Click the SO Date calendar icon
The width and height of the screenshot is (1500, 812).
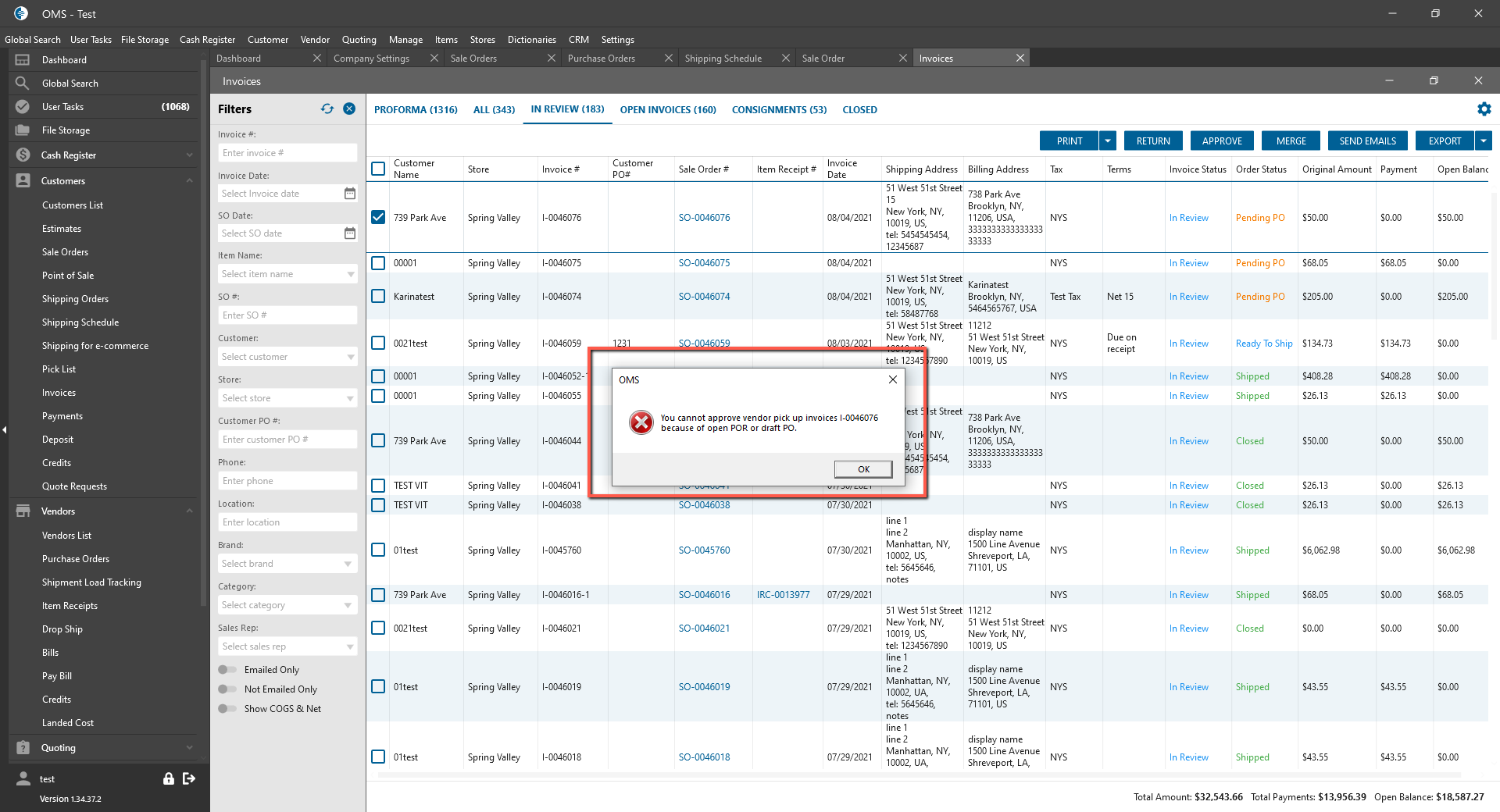pos(350,233)
